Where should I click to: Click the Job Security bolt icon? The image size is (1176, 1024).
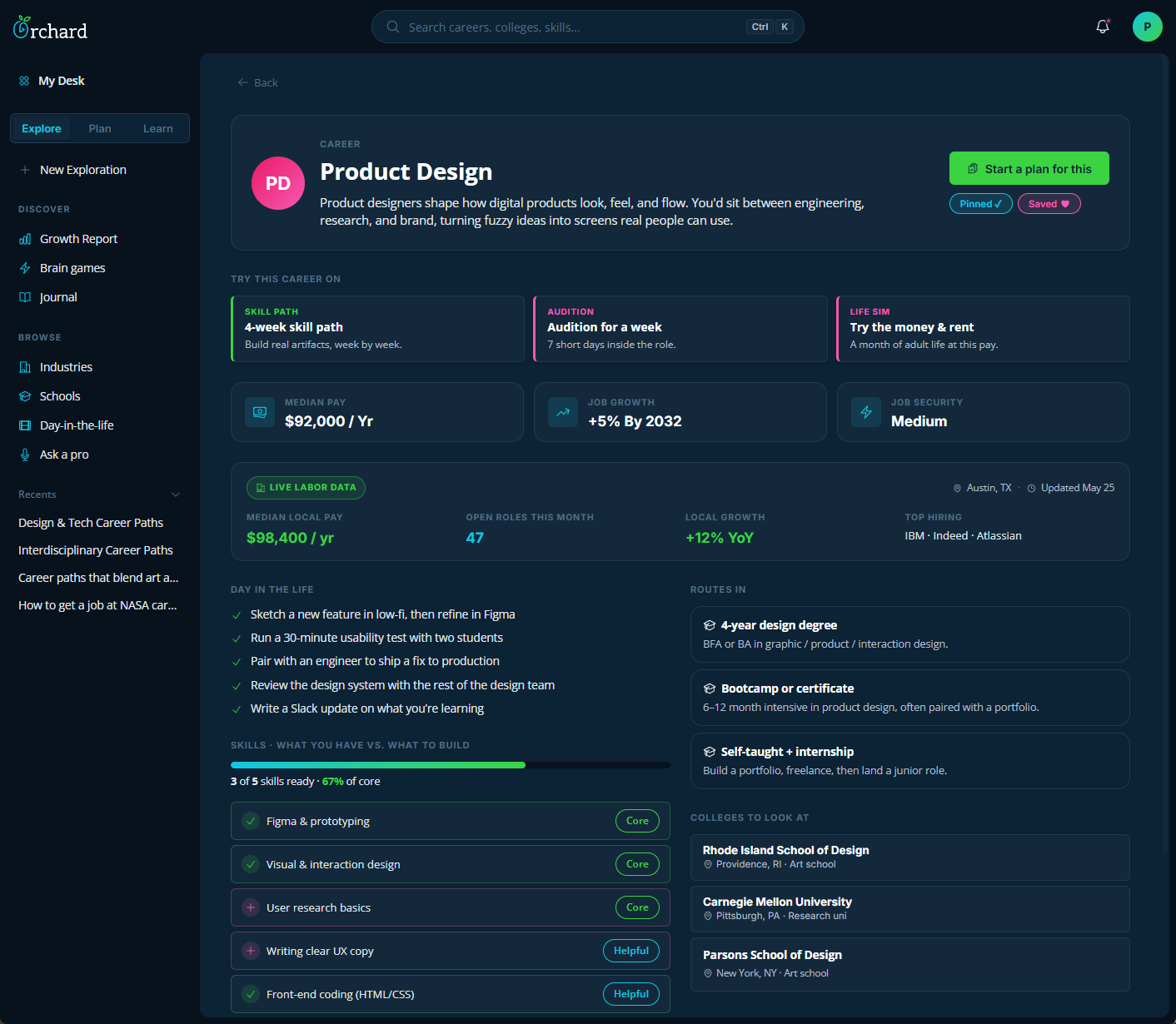tap(866, 412)
